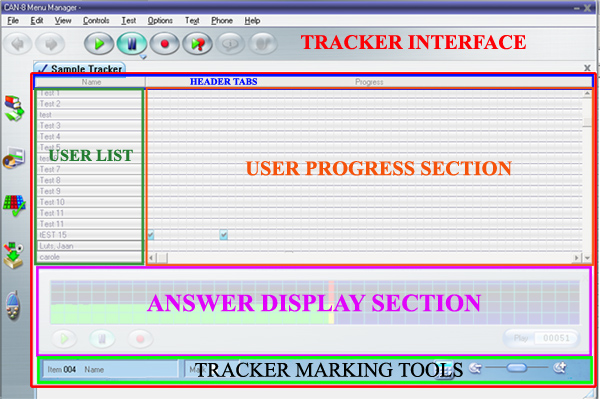Screen dimensions: 600x399
Task: Click the progress grid's vertical scrollbar down arrow
Action: point(587,258)
